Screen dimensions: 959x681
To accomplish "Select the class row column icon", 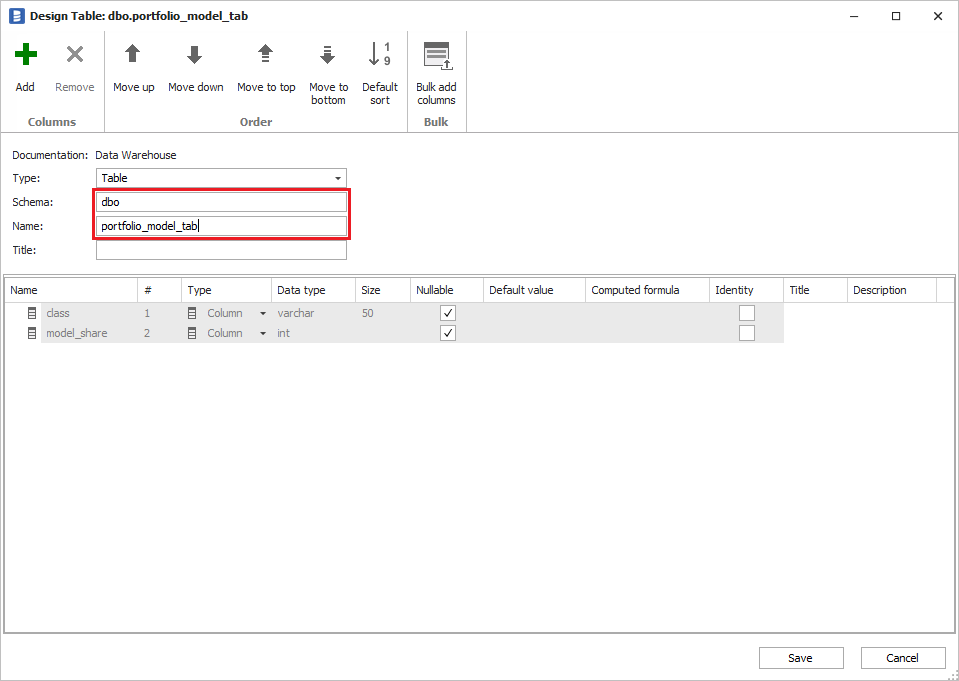I will [32, 313].
